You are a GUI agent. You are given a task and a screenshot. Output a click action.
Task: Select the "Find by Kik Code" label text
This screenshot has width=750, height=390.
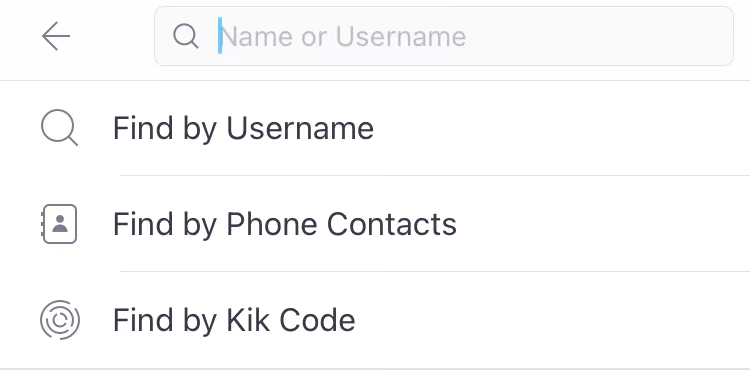(234, 320)
